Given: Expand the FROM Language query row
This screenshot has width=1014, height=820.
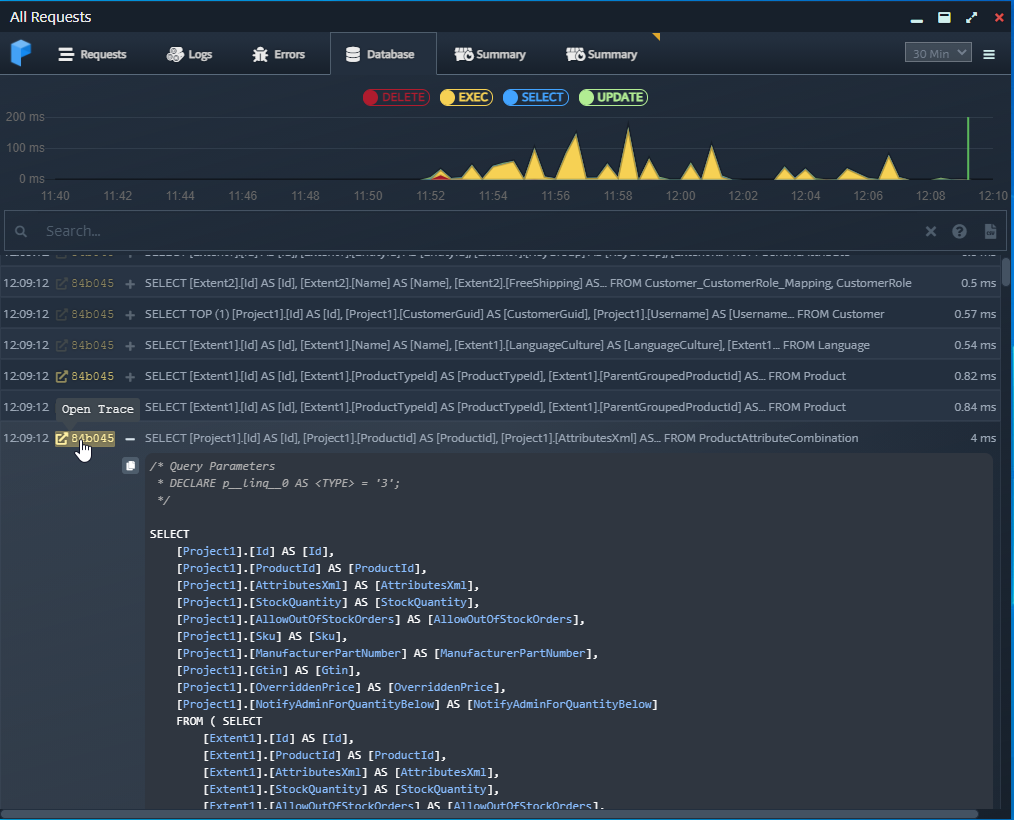Looking at the screenshot, I should click(x=130, y=346).
